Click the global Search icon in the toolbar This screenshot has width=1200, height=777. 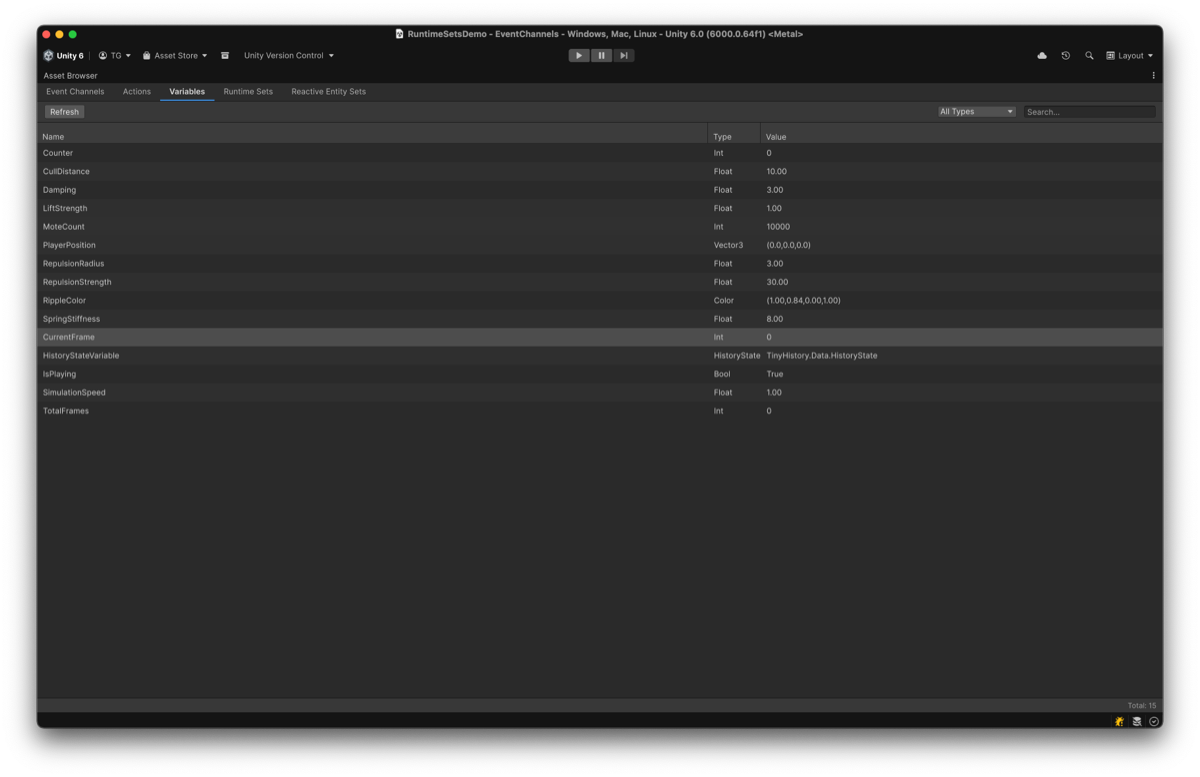coord(1089,56)
